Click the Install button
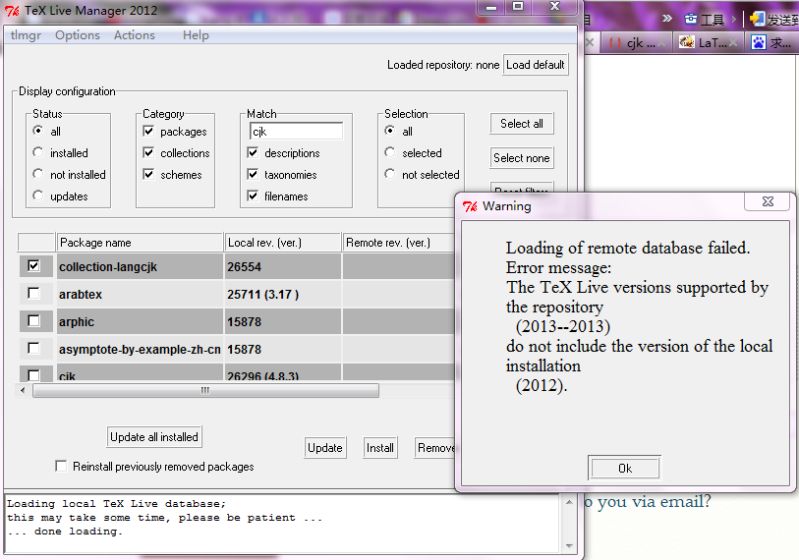 tap(380, 448)
